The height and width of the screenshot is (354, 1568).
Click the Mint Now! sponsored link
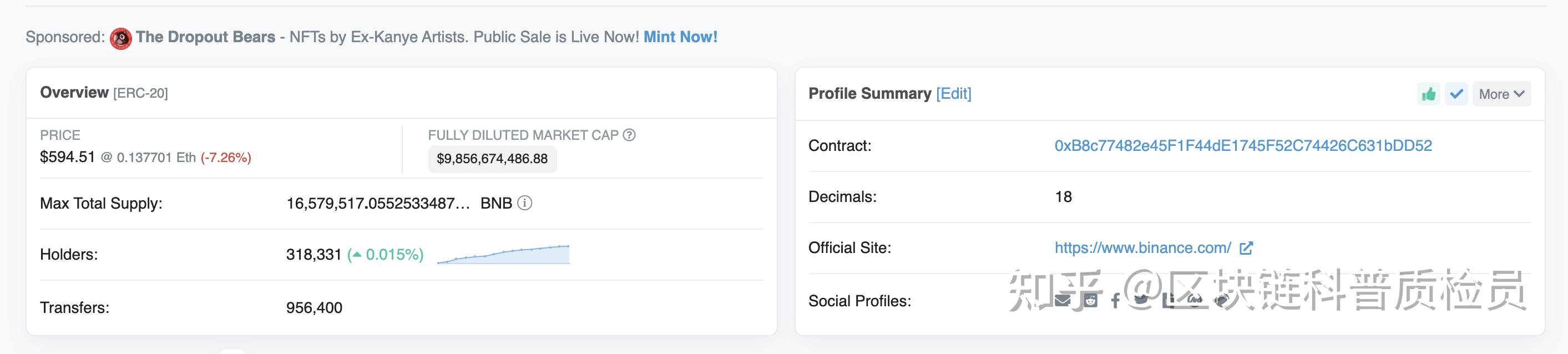point(681,37)
